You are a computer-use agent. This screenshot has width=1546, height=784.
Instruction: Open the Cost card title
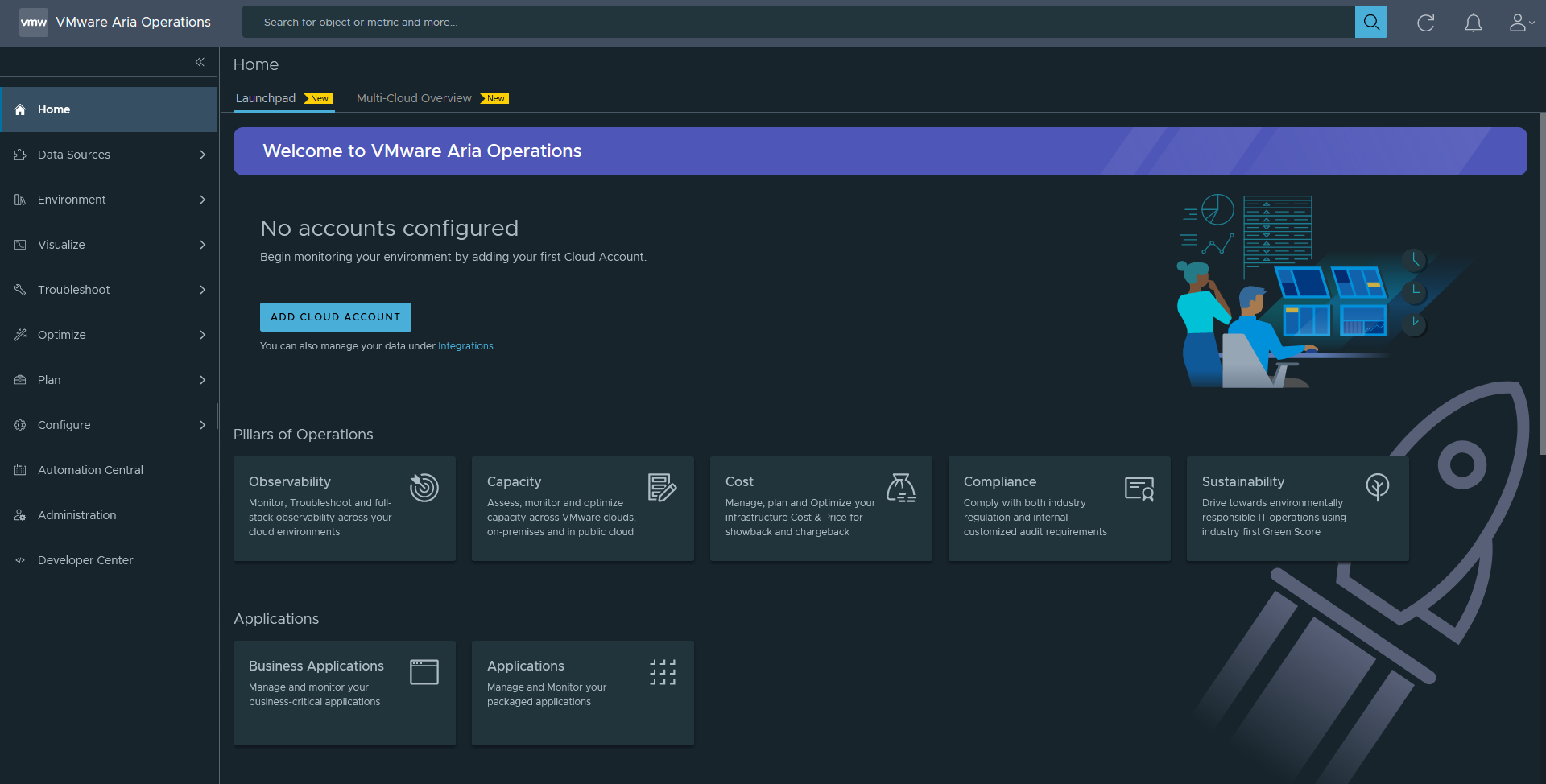coord(739,481)
